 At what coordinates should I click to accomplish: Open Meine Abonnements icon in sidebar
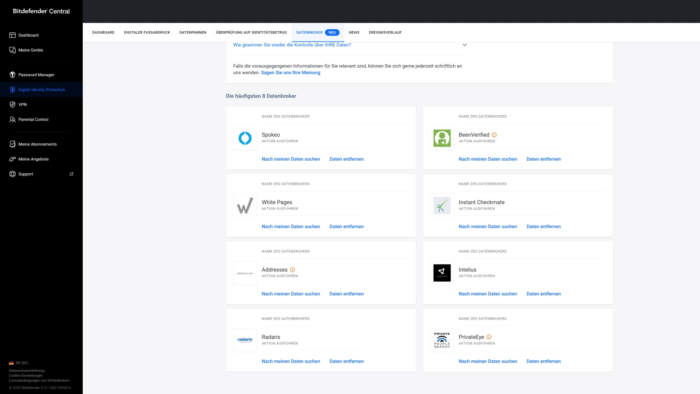point(12,144)
